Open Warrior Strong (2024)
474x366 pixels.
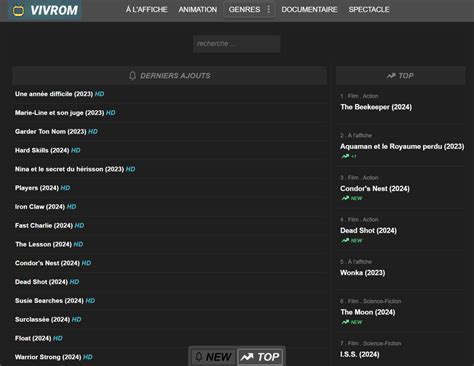coord(48,357)
